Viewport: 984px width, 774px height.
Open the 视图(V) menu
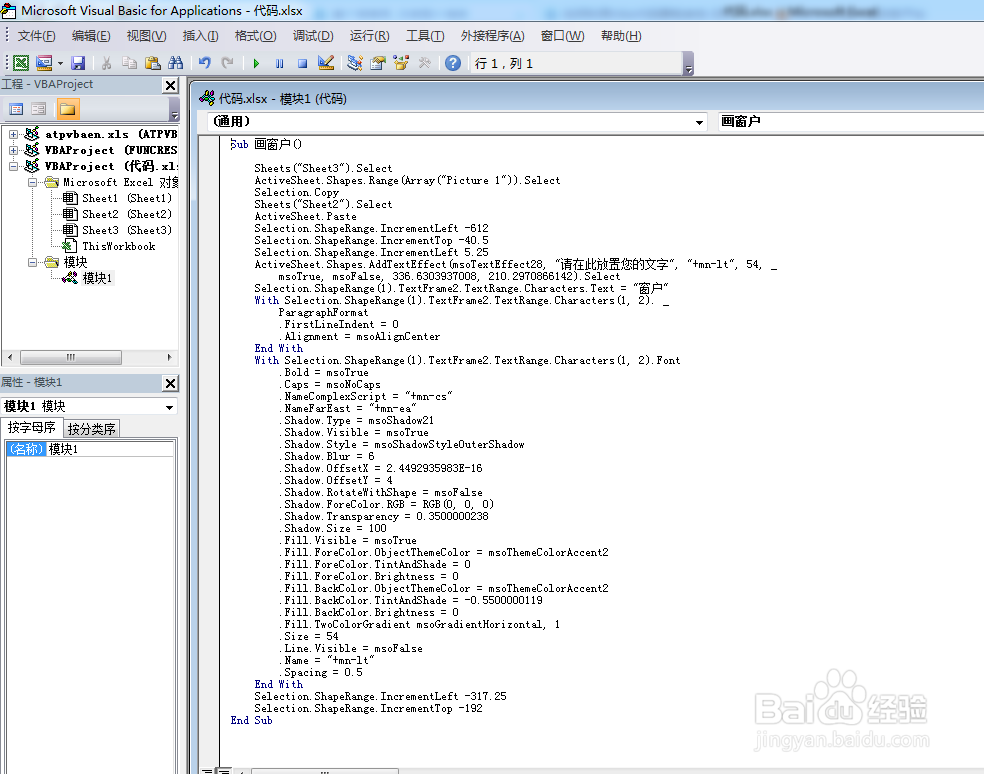[146, 36]
